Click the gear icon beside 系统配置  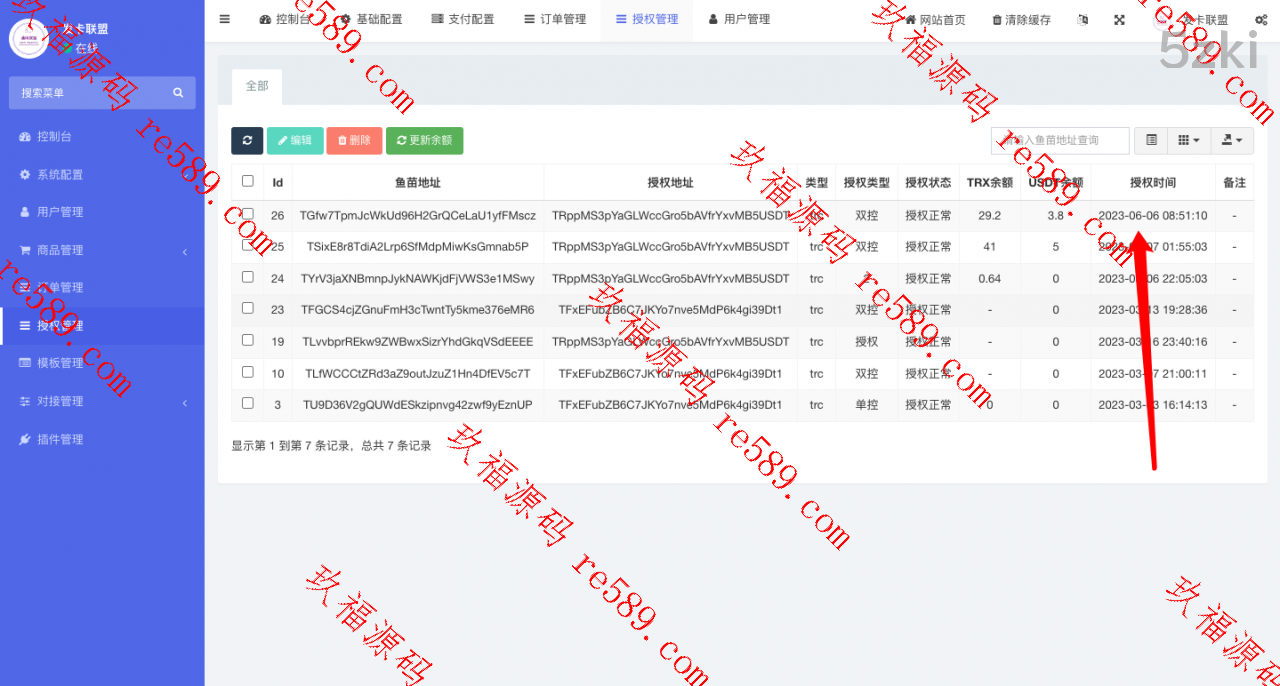[25, 174]
